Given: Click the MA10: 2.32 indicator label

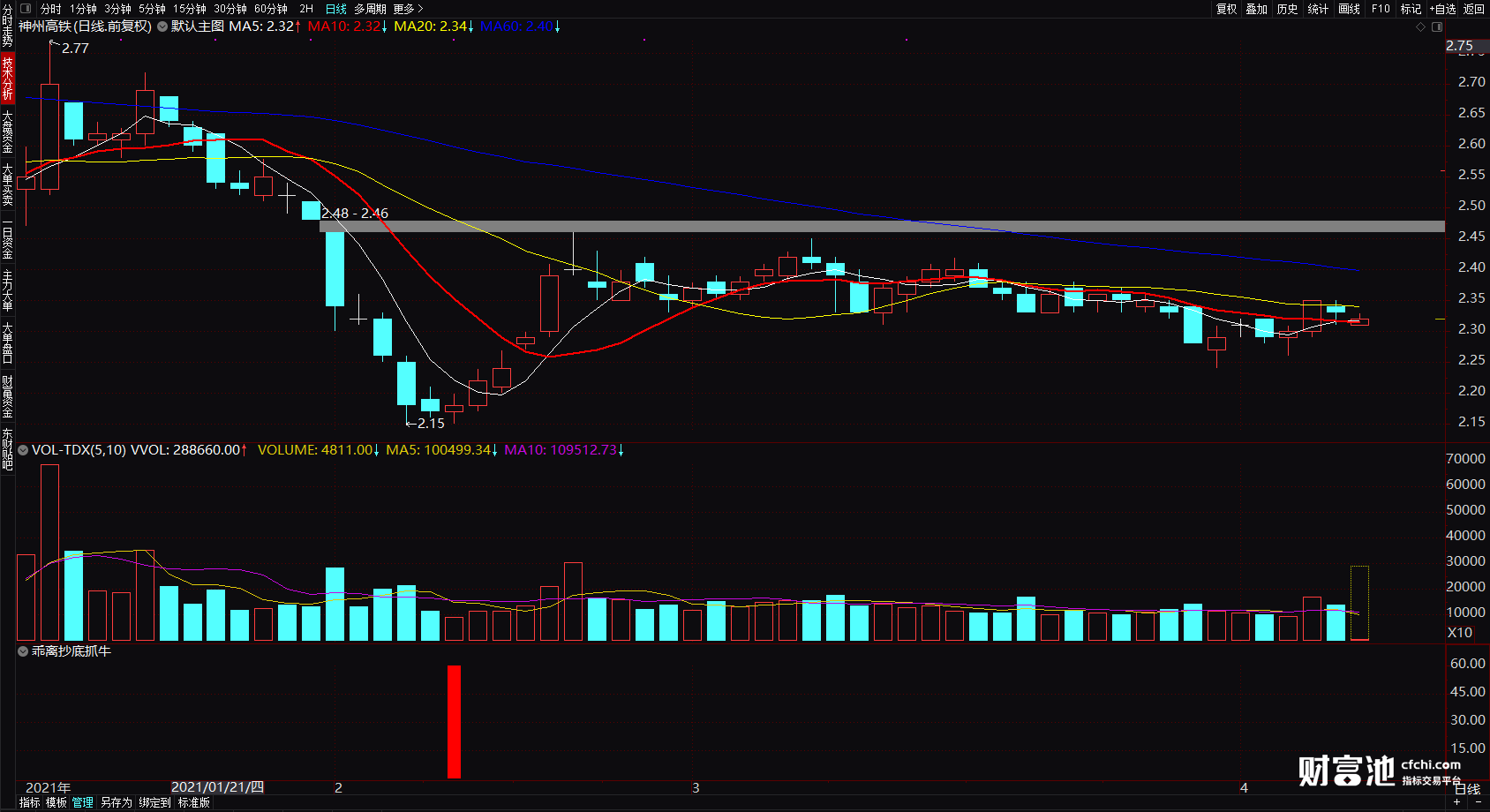Looking at the screenshot, I should [348, 26].
